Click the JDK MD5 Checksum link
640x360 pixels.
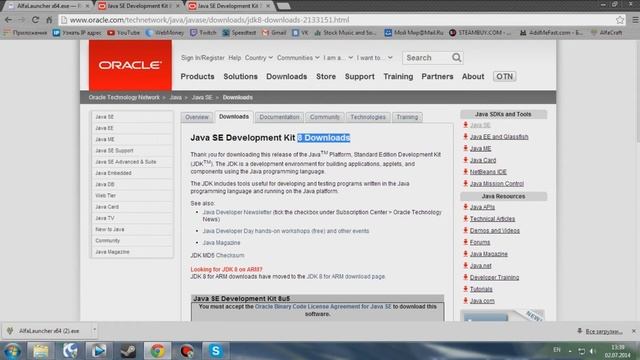230,255
